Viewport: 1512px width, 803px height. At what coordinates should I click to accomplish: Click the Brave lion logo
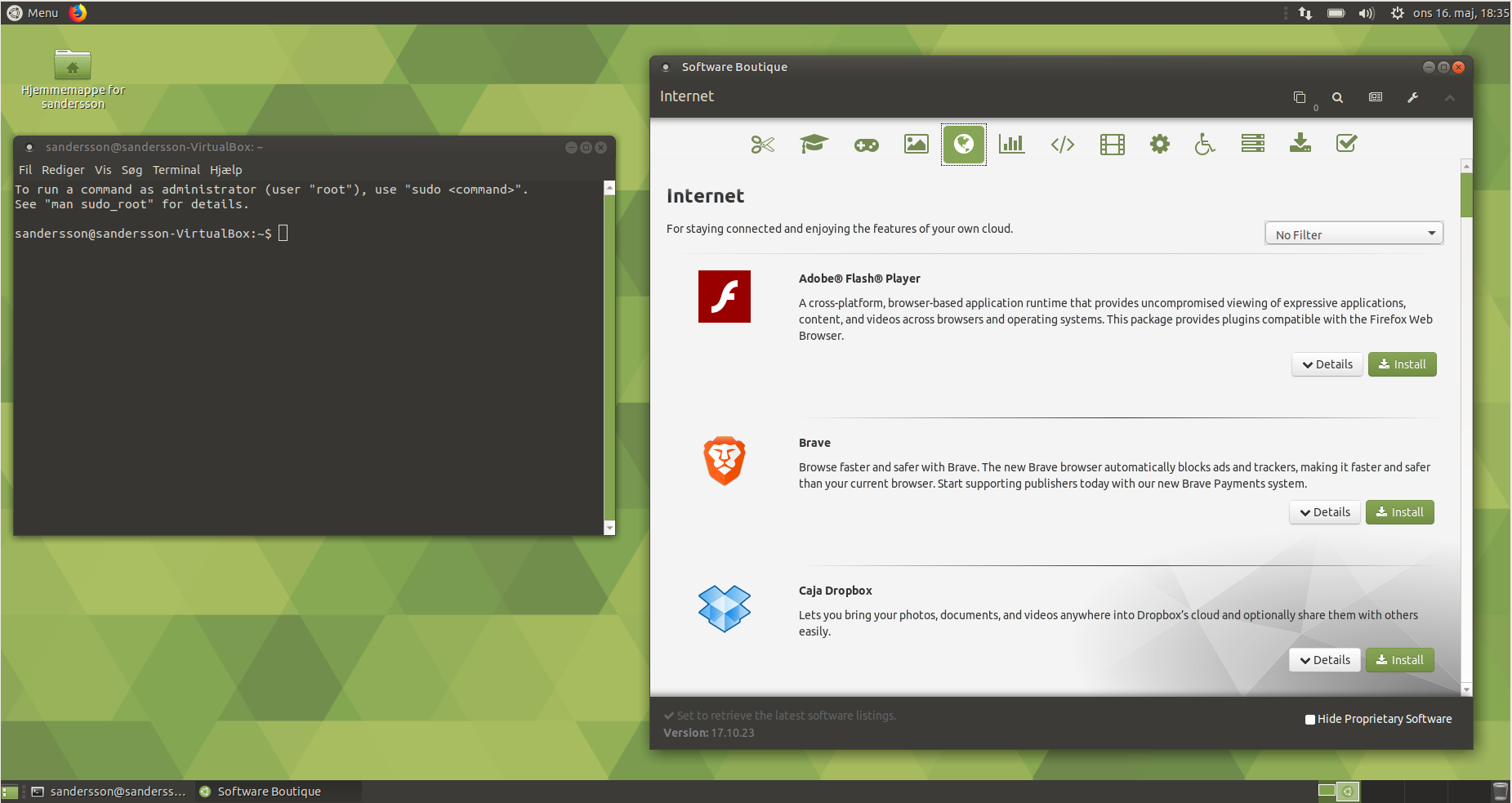point(725,461)
